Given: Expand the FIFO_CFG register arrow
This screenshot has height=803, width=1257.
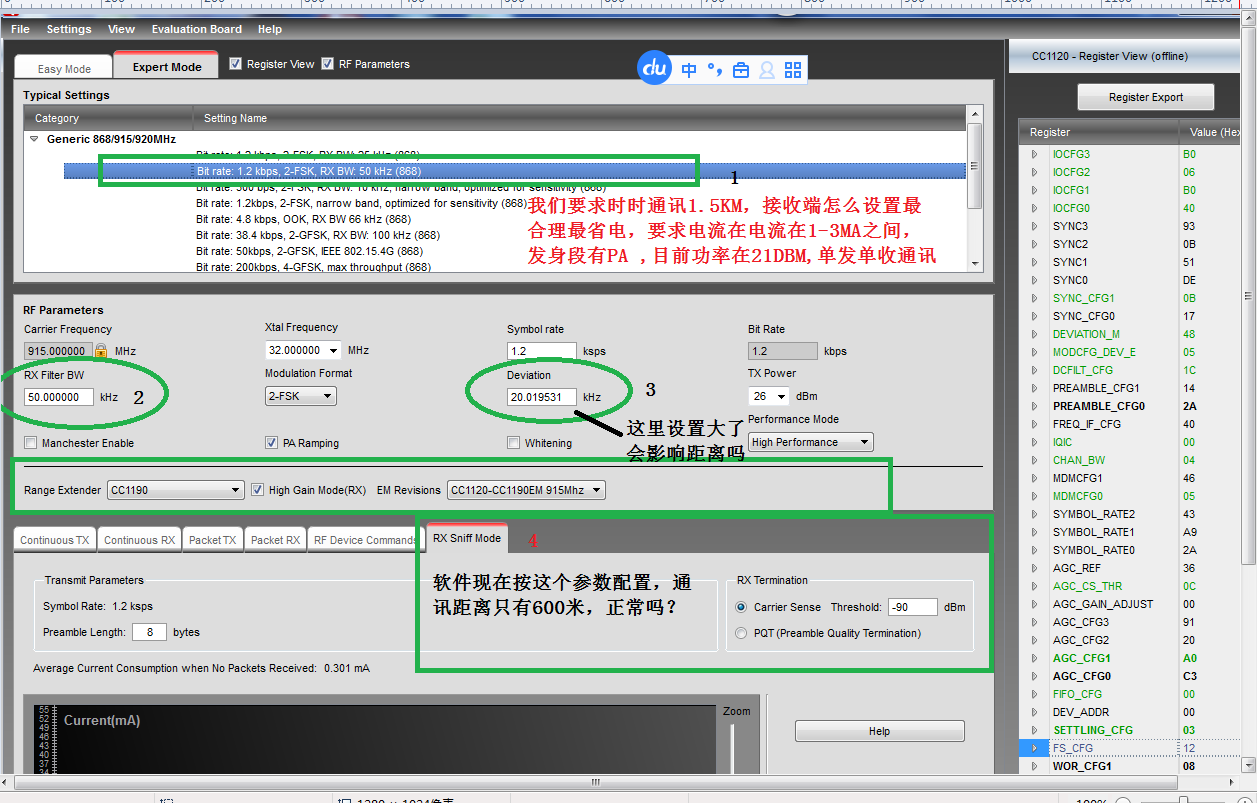Looking at the screenshot, I should pos(1035,694).
